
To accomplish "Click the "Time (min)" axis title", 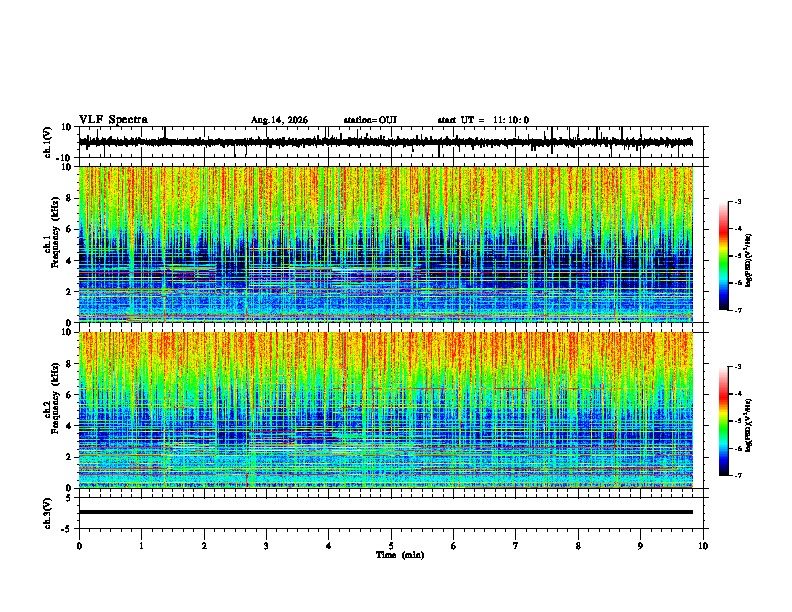I will (400, 555).
